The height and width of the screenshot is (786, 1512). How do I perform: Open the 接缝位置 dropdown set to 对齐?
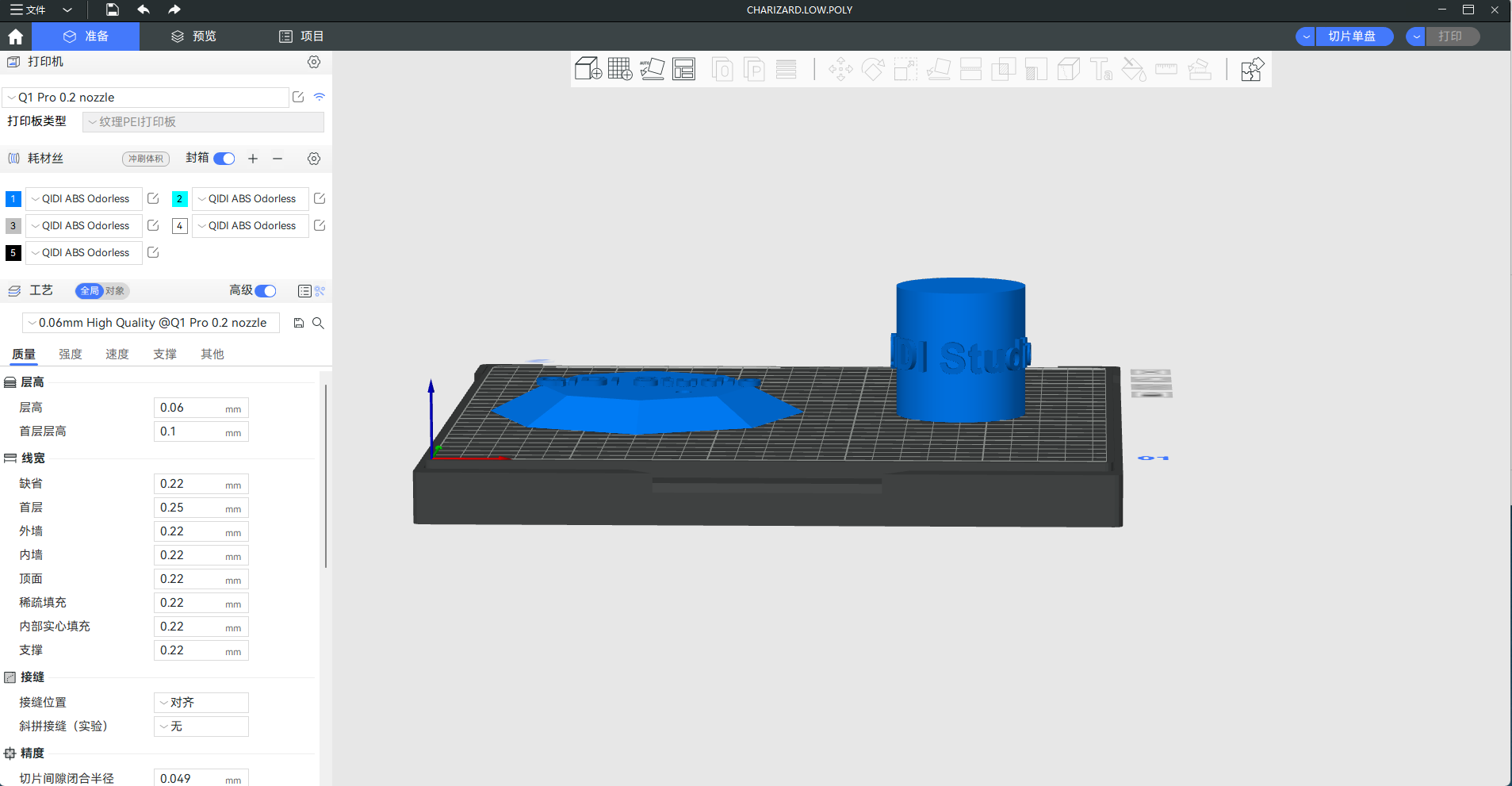click(x=201, y=703)
